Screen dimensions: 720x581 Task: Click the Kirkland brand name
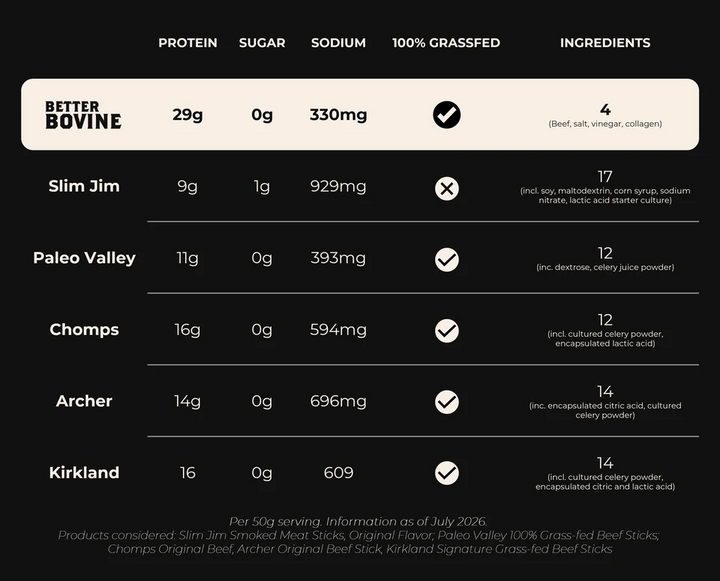[x=84, y=473]
